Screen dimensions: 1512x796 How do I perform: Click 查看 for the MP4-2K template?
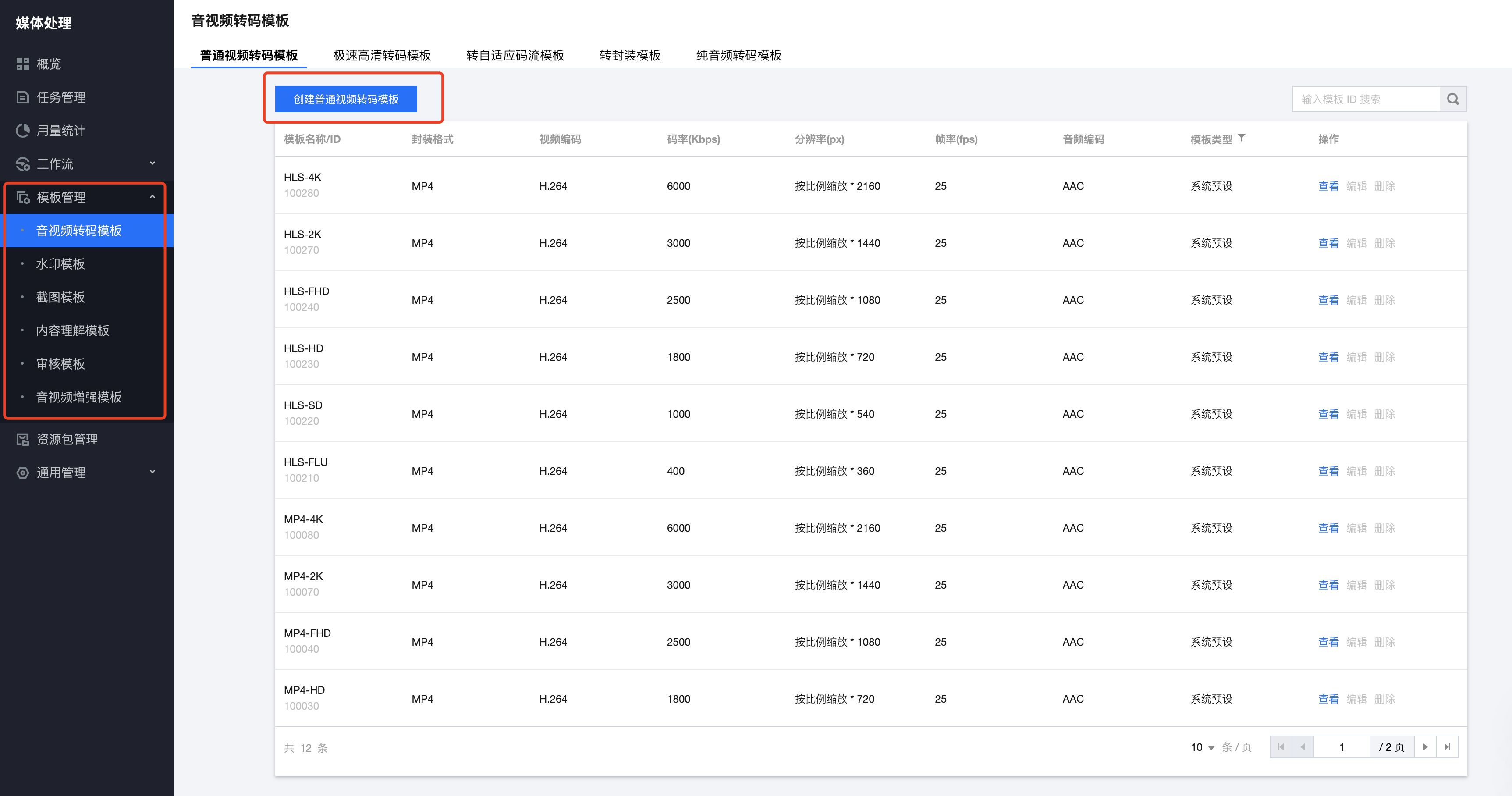click(x=1328, y=585)
